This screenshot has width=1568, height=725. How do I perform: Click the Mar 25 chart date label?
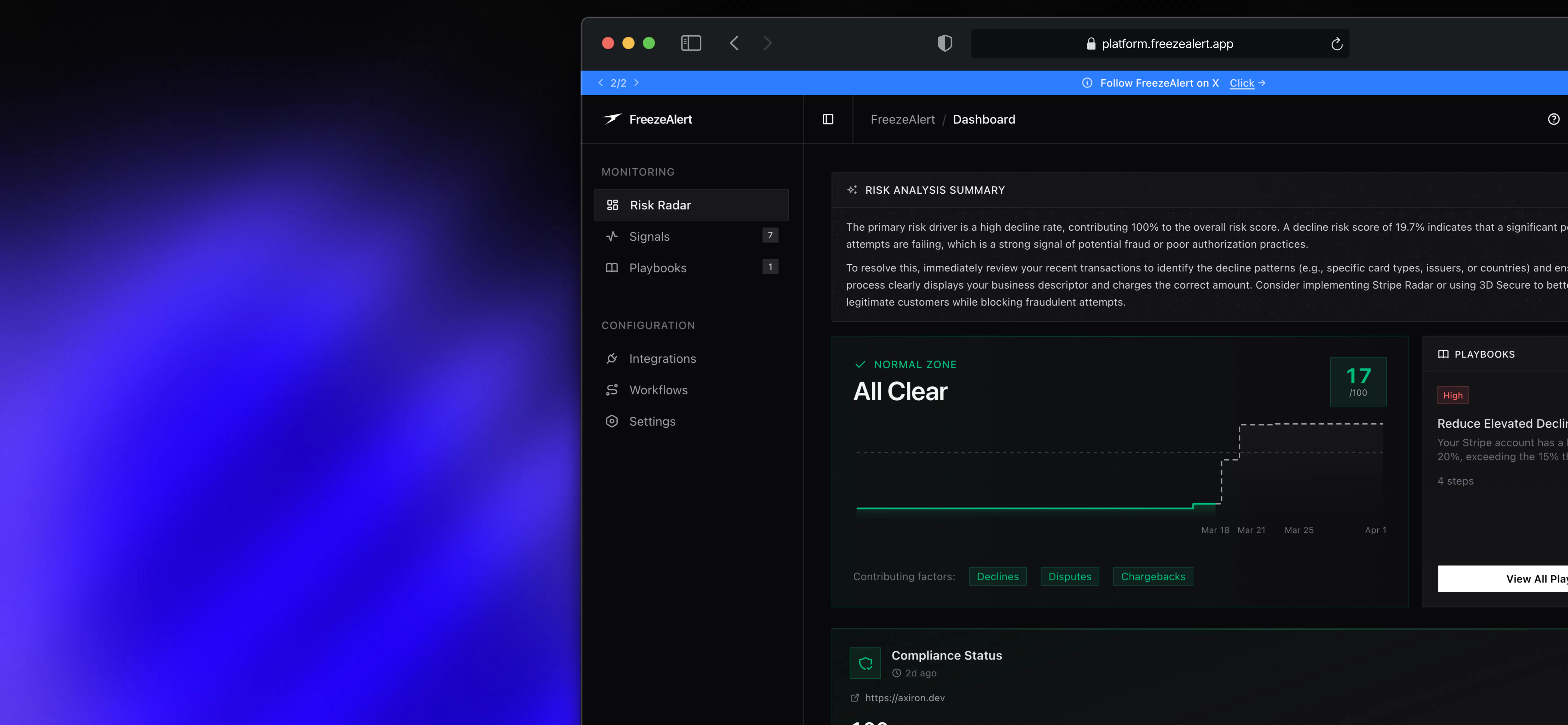click(x=1299, y=530)
